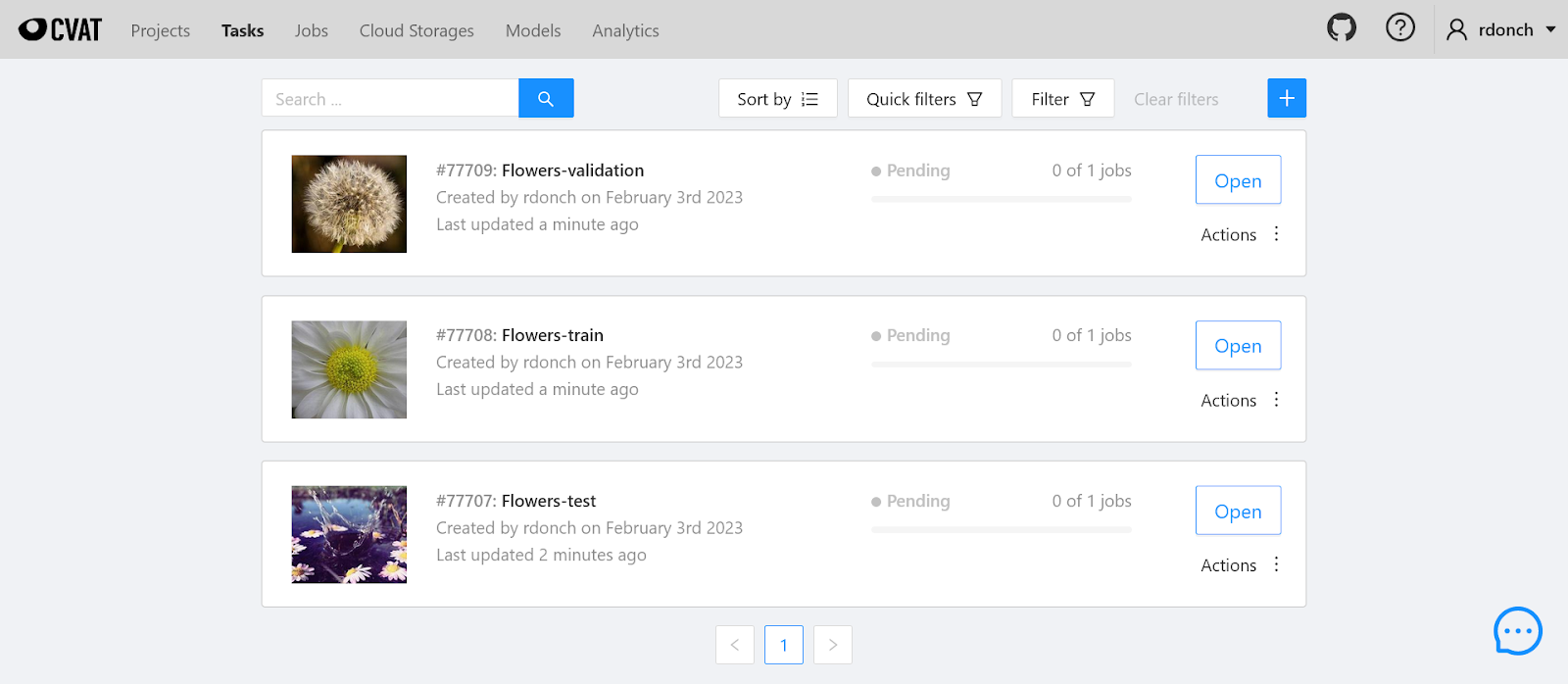Open Actions menu for Flowers-train
The width and height of the screenshot is (1568, 684).
(x=1241, y=400)
